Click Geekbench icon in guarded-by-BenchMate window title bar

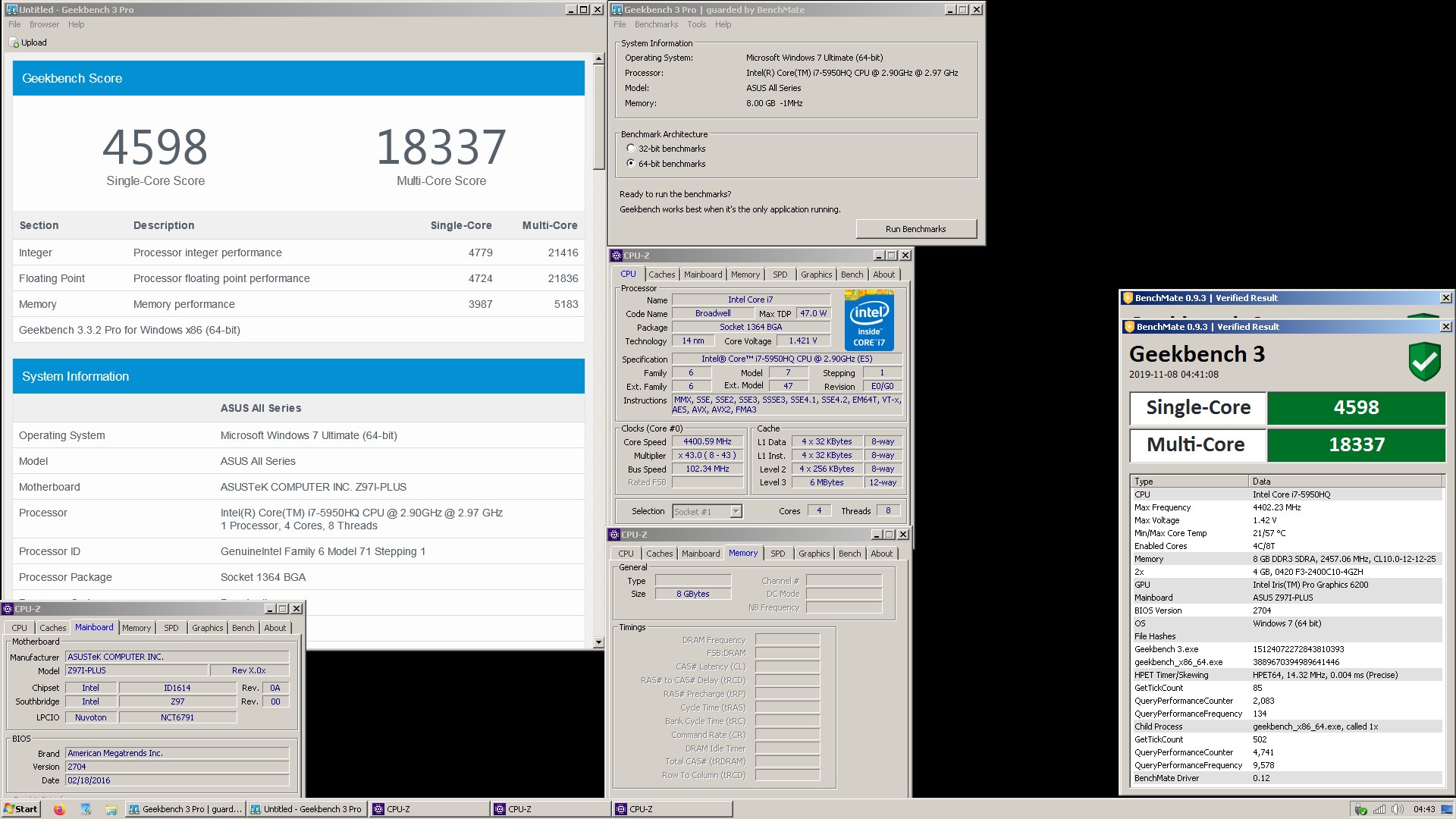click(617, 10)
